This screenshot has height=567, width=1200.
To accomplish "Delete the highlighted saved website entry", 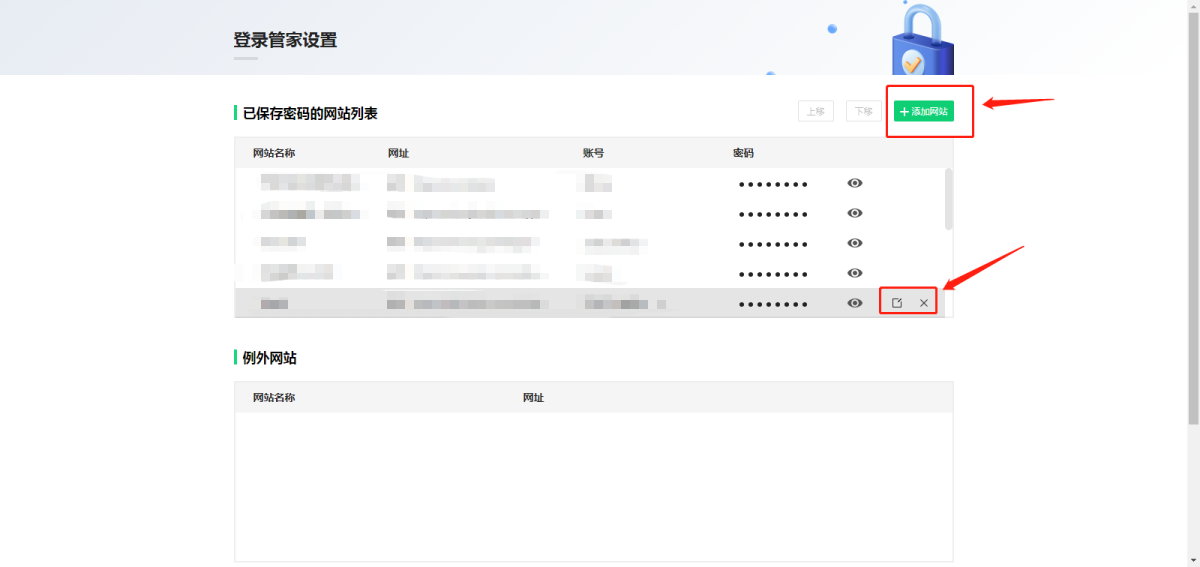I will click(x=924, y=303).
